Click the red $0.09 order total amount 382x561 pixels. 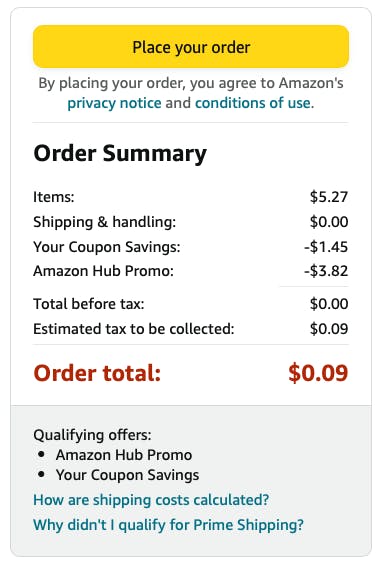318,373
